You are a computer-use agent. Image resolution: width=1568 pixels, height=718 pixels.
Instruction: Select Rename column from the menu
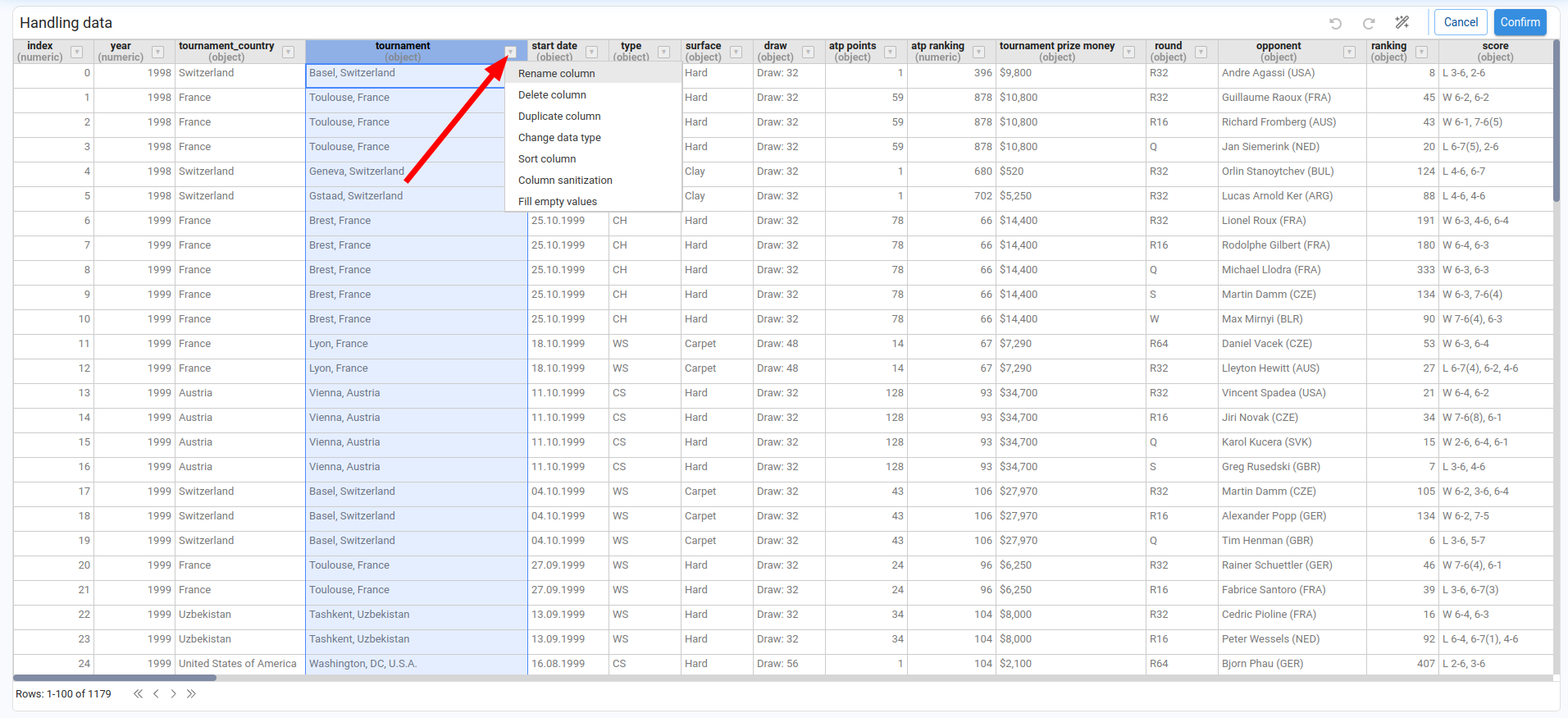[556, 74]
